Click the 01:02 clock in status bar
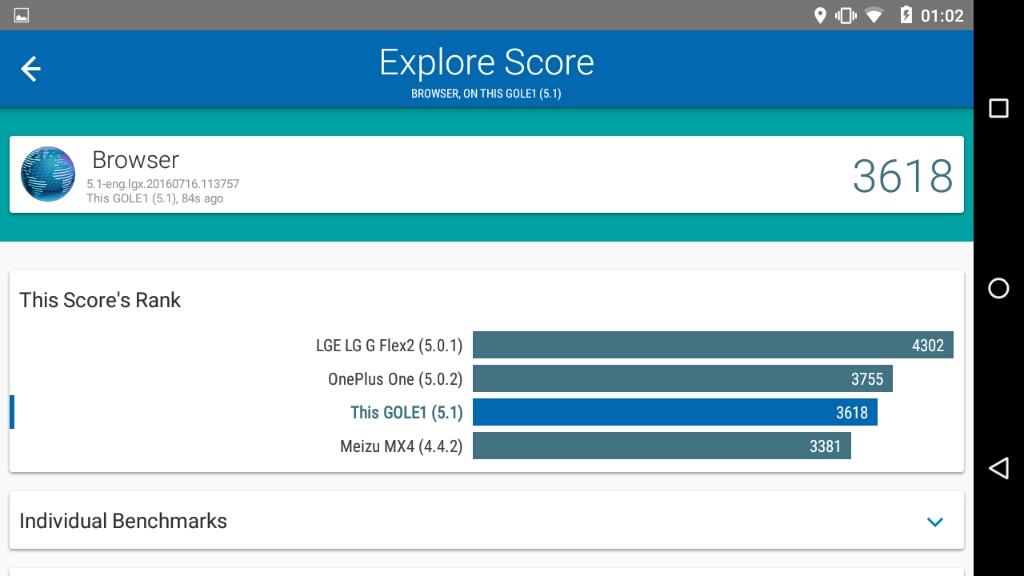The width and height of the screenshot is (1024, 576). (x=942, y=16)
